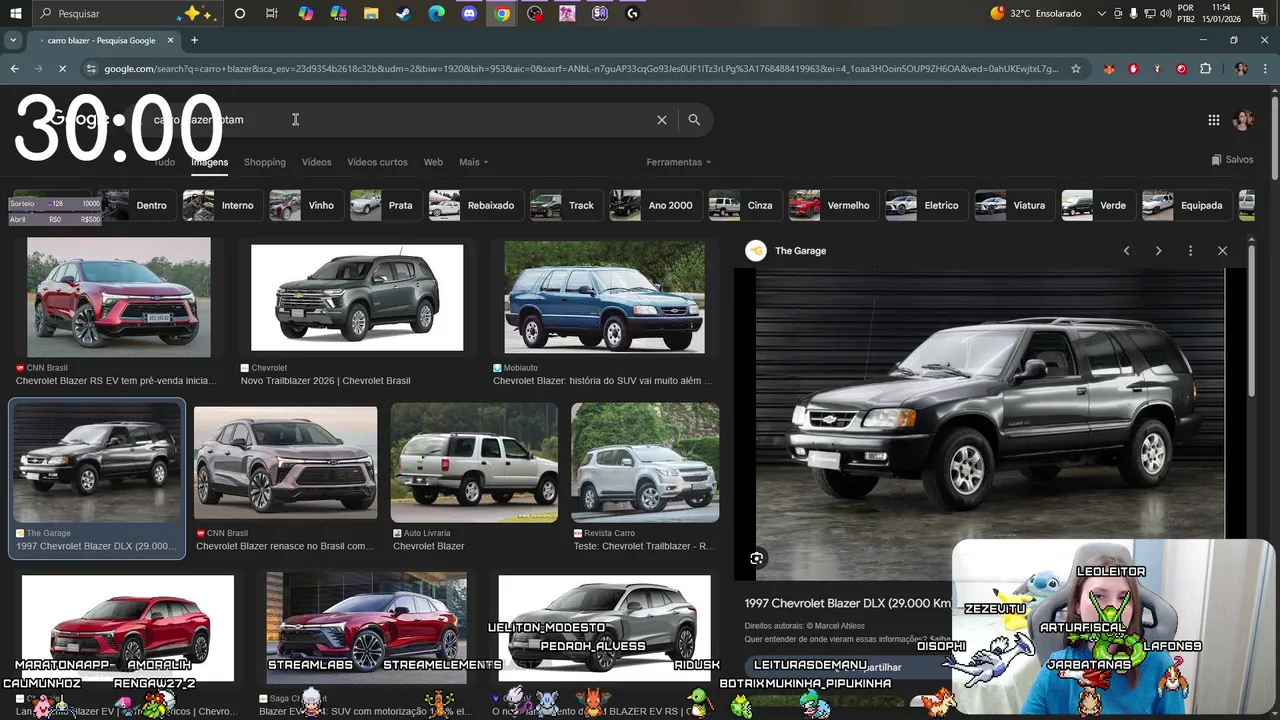This screenshot has height=720, width=1280.
Task: View site information for google.com
Action: click(91, 68)
